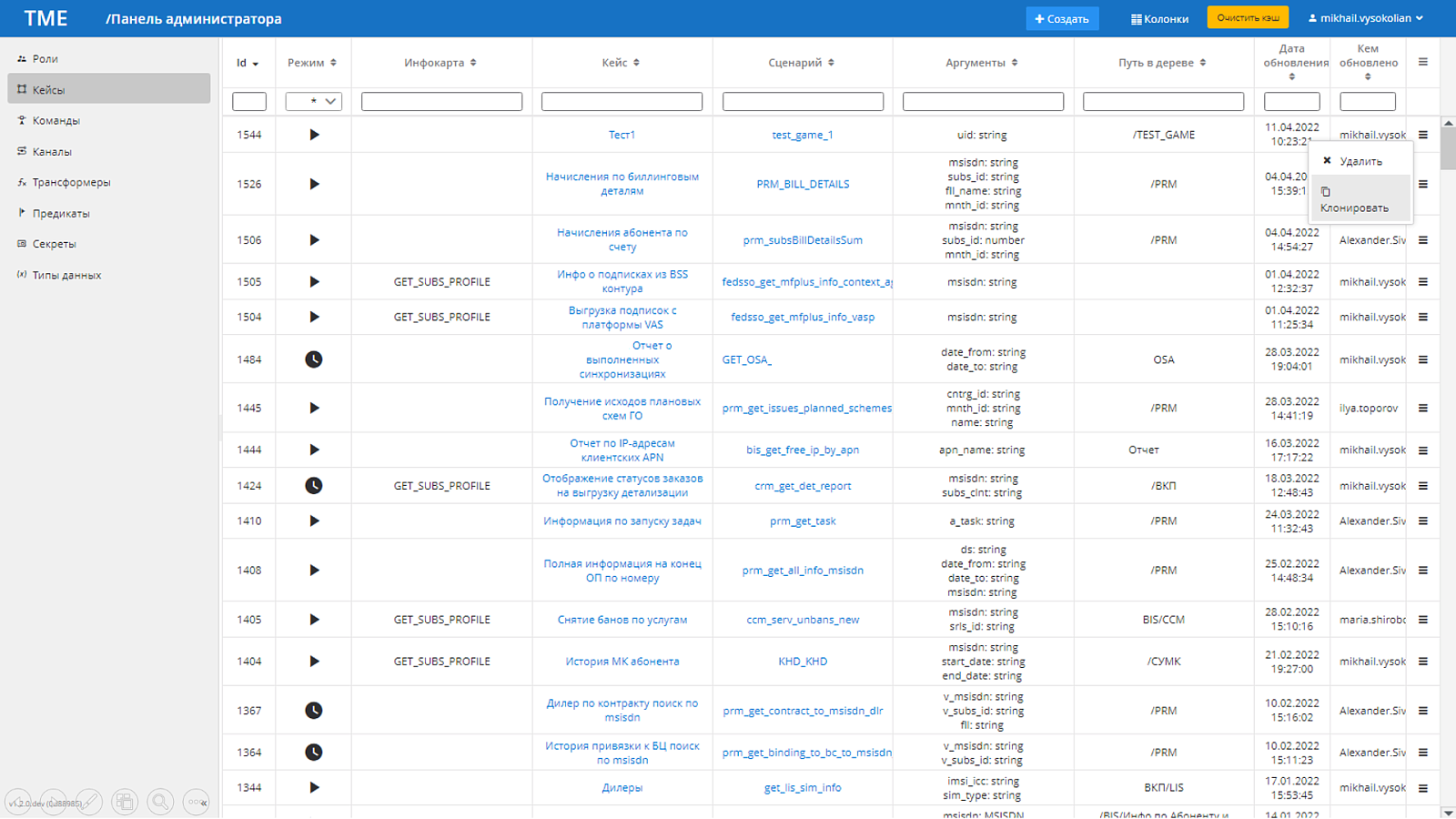Viewport: 1456px width, 819px height.
Task: Open the Тест1 case link
Action: [622, 135]
